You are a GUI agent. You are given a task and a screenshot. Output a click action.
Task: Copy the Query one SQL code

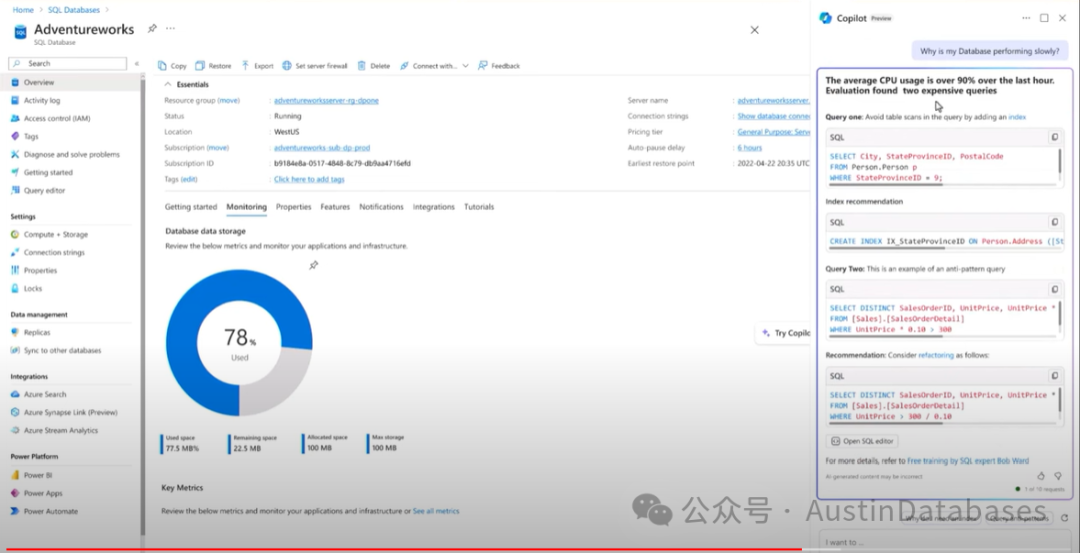[x=1055, y=137]
